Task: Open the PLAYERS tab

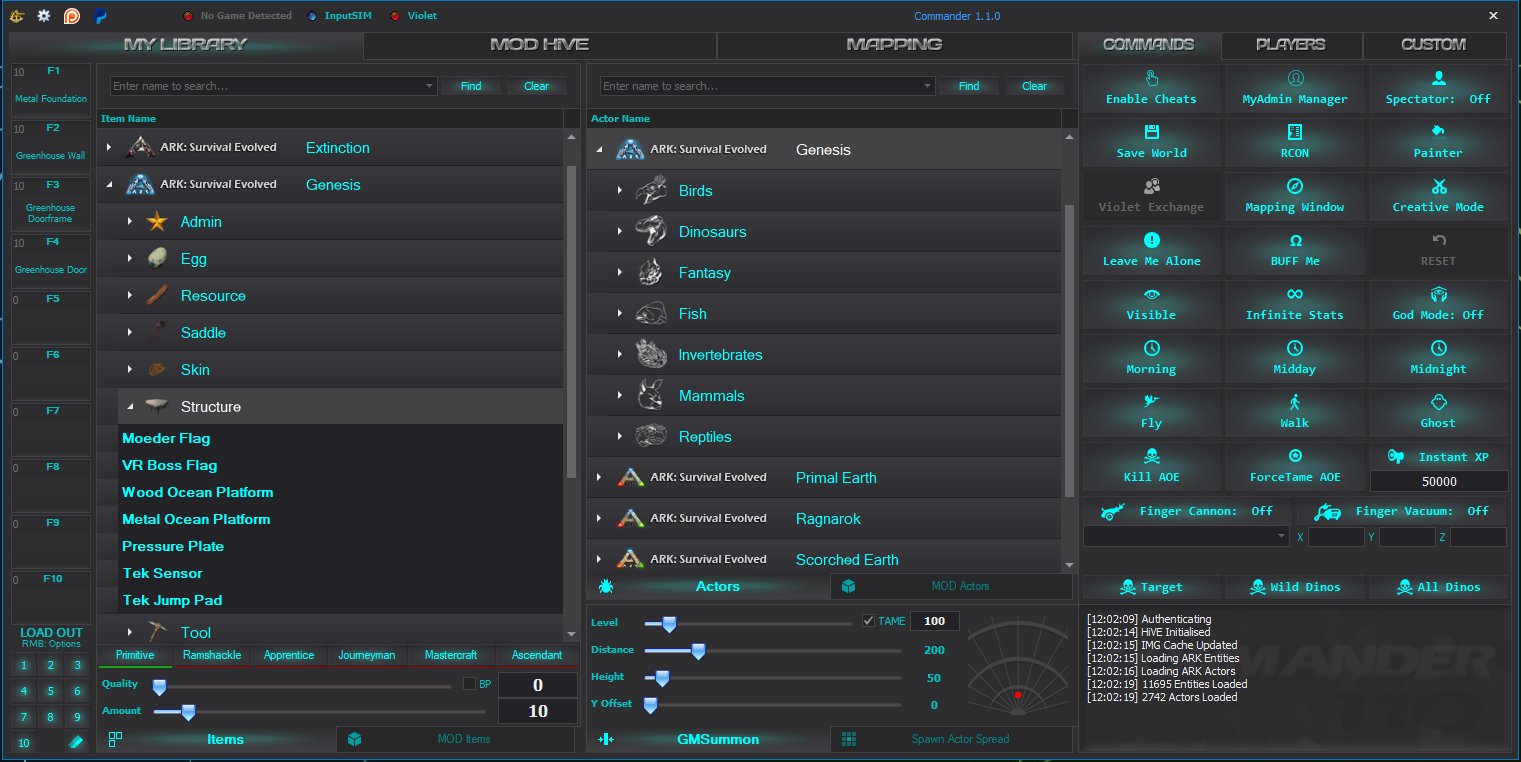Action: tap(1290, 45)
